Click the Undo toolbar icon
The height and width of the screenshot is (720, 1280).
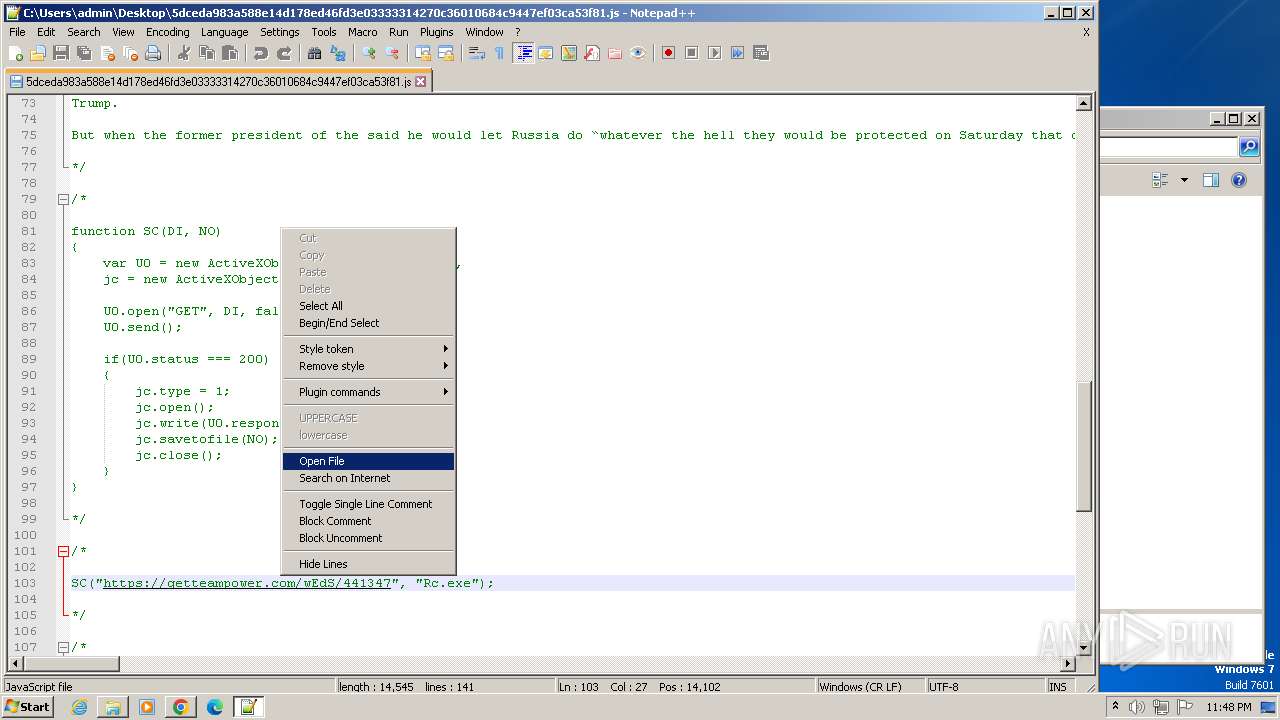[x=260, y=53]
